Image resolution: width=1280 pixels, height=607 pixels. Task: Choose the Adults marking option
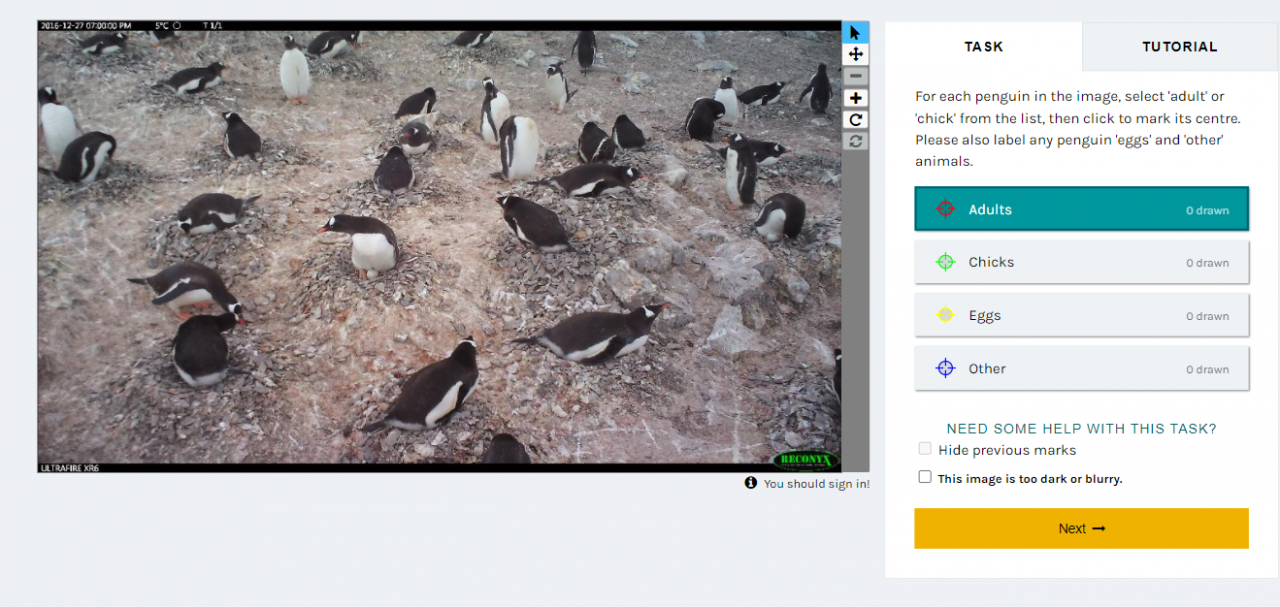click(x=1081, y=209)
